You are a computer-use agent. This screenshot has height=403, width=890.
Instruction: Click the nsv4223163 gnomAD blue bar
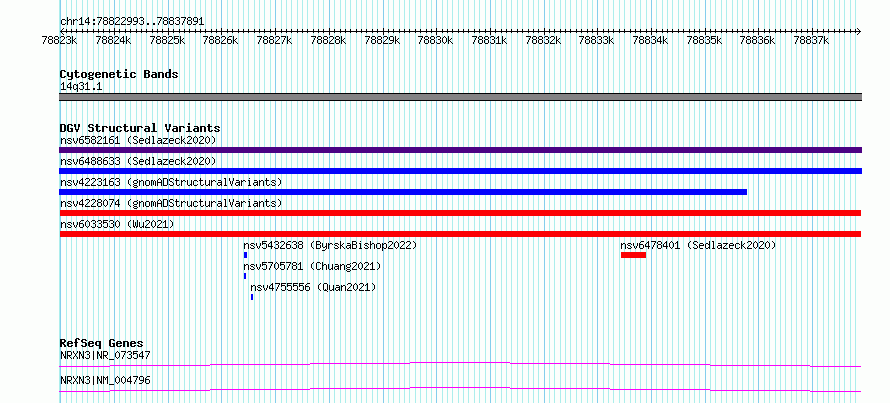point(403,192)
